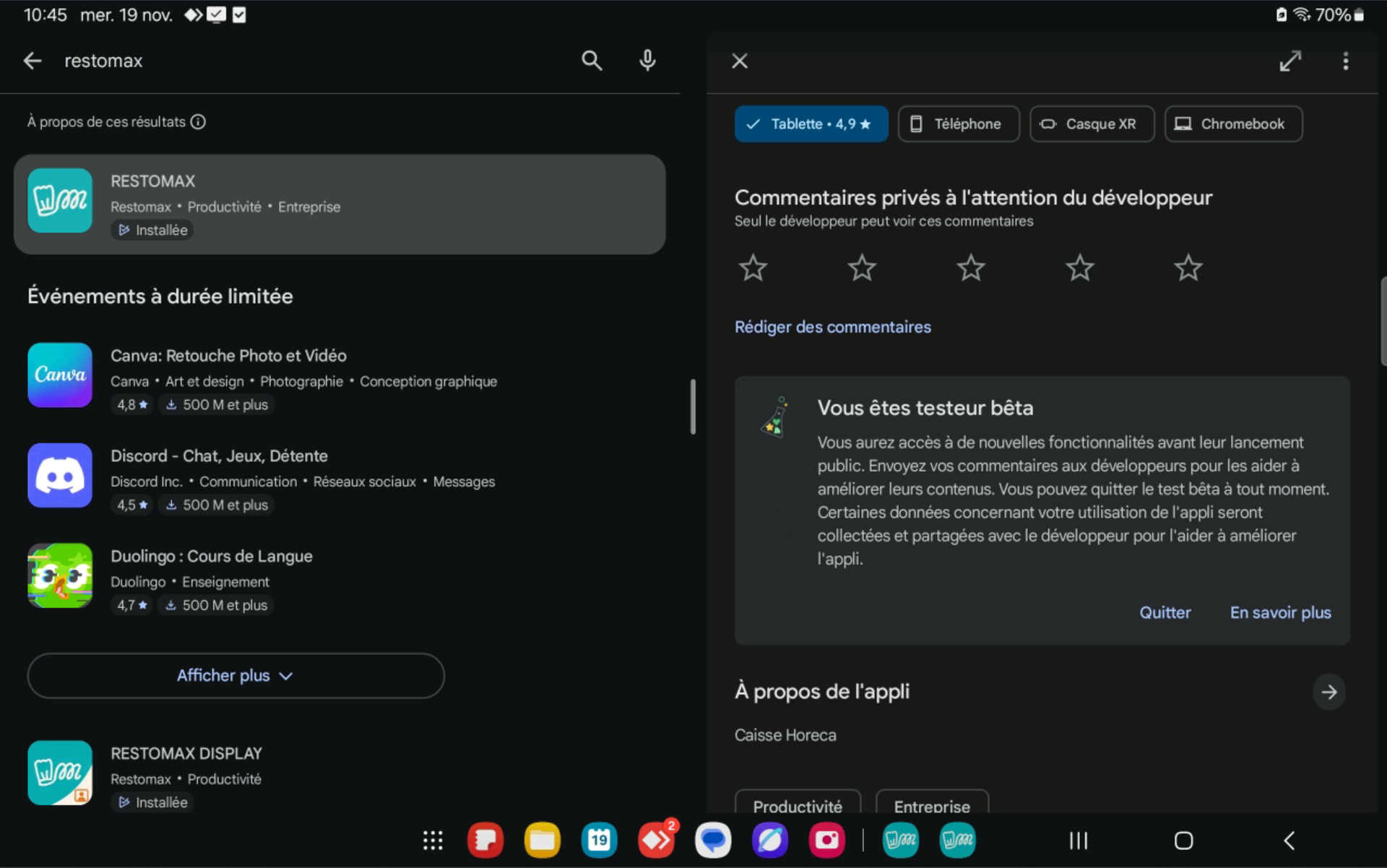Image resolution: width=1387 pixels, height=868 pixels.
Task: Select the Casque XR filter chip
Action: coord(1091,124)
